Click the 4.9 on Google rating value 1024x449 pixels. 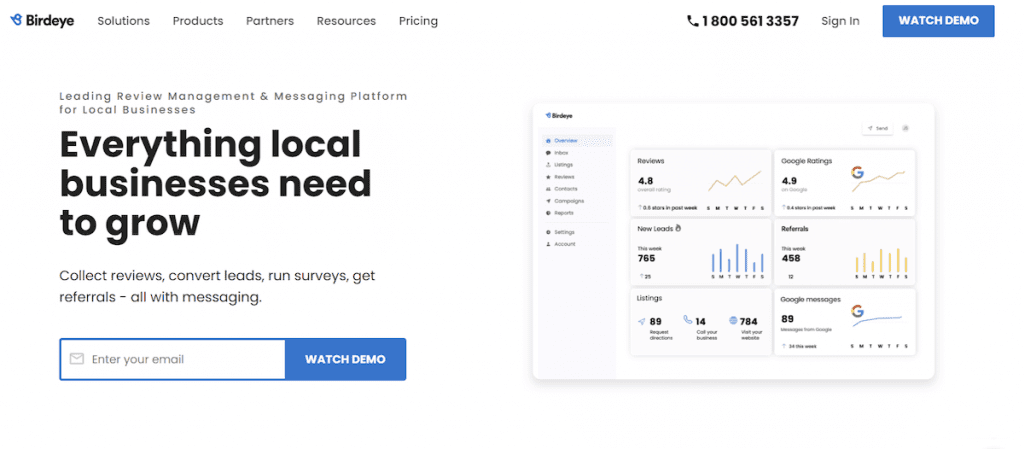pos(789,181)
